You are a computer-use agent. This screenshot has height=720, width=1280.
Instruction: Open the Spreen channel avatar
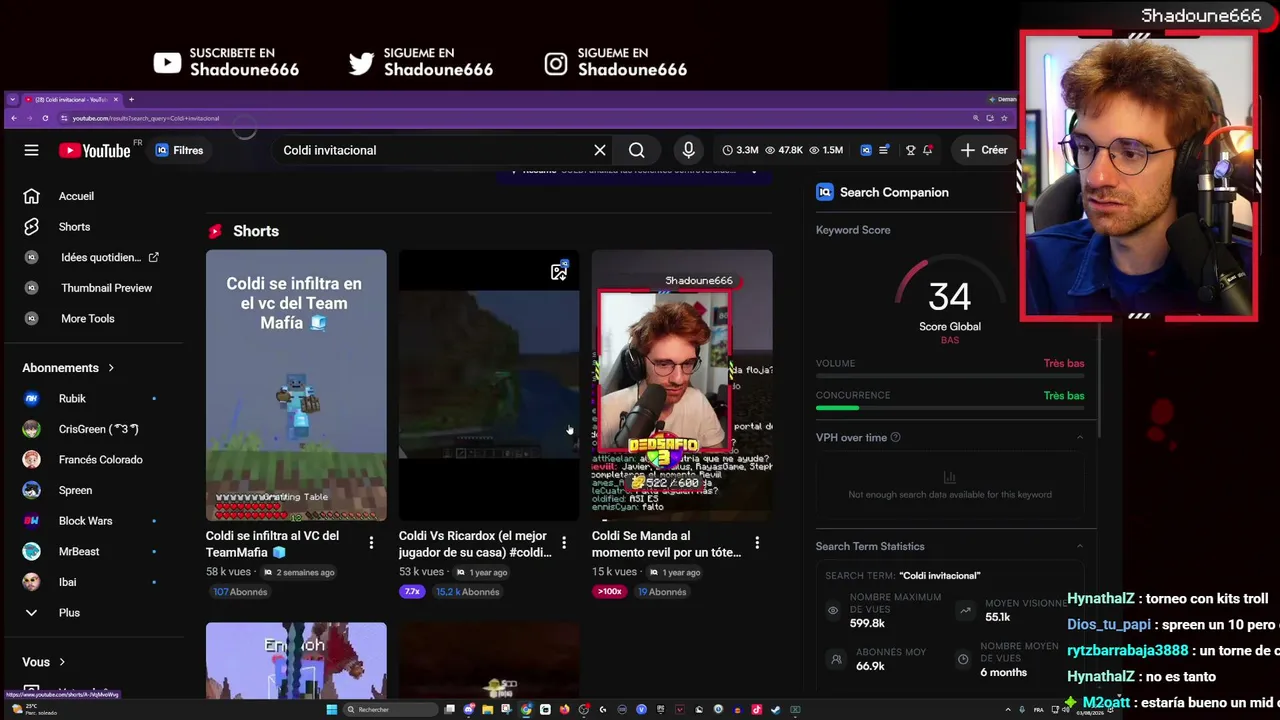32,490
